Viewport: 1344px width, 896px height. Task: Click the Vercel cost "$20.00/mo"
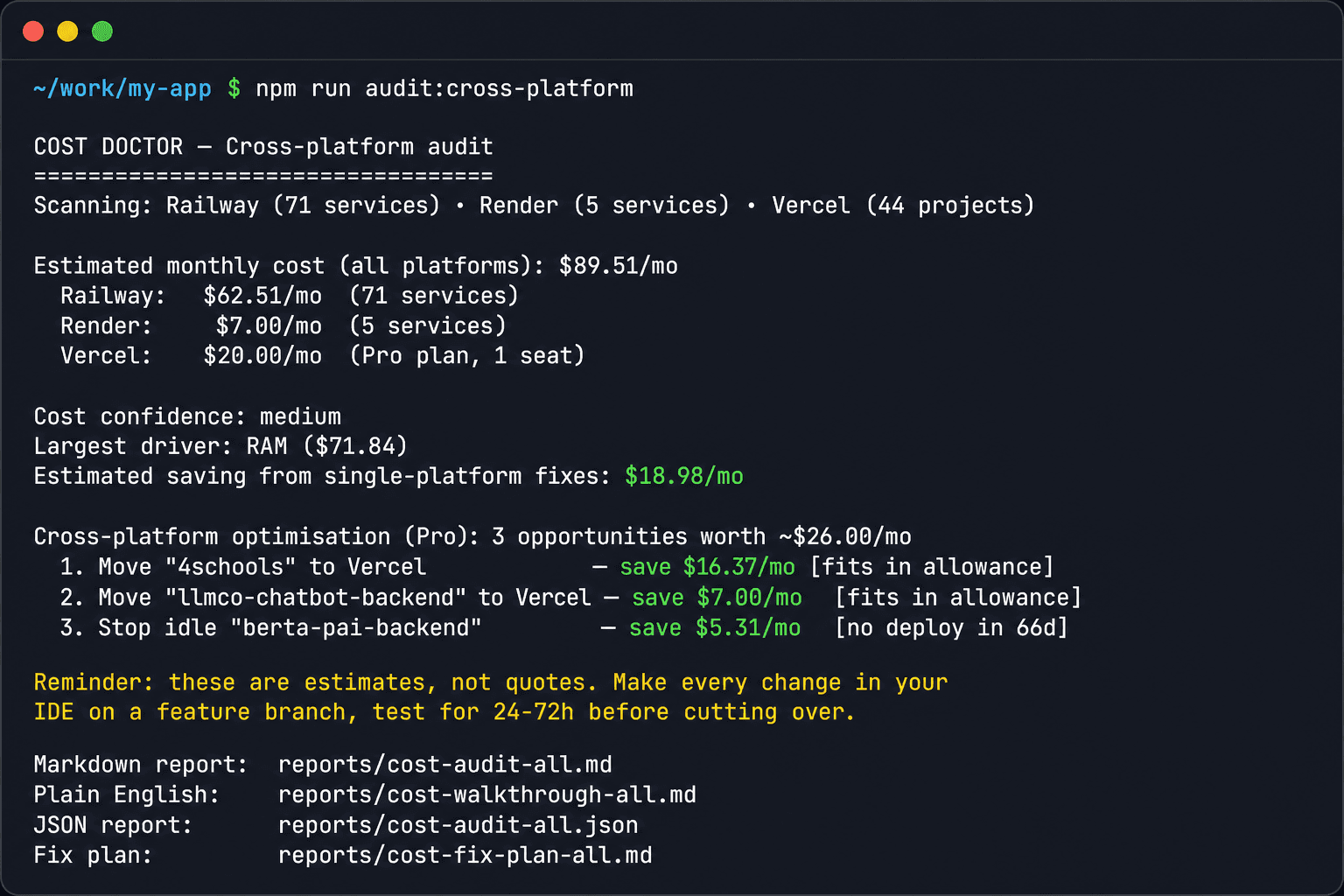262,356
